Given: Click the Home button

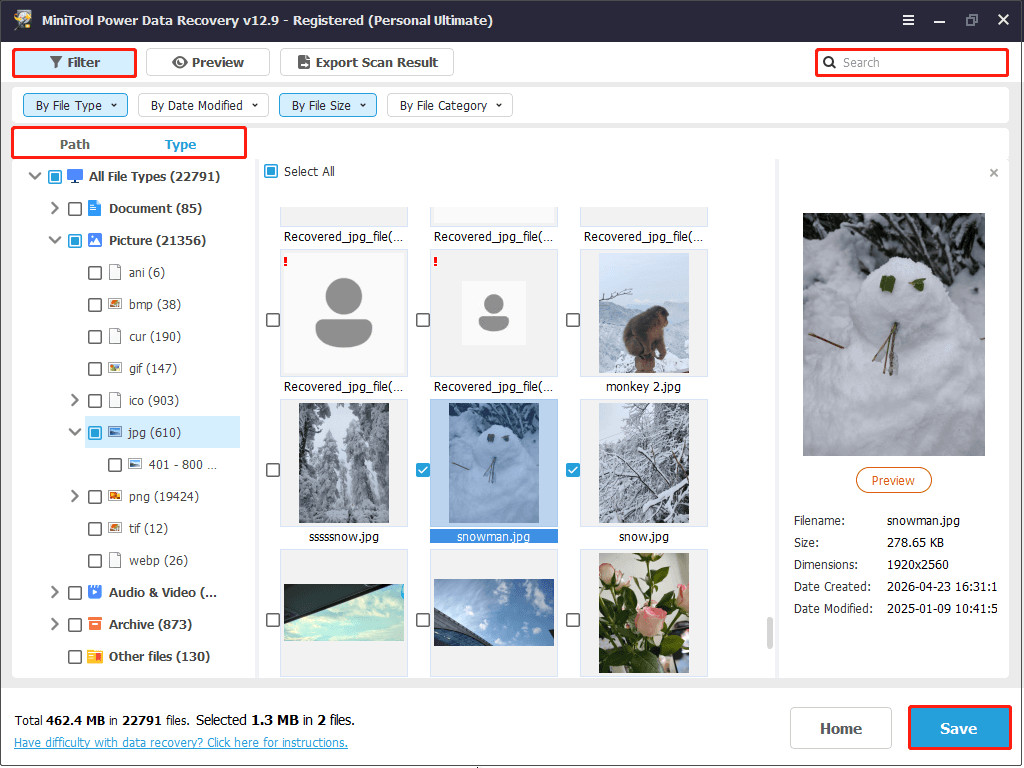Looking at the screenshot, I should [x=840, y=728].
